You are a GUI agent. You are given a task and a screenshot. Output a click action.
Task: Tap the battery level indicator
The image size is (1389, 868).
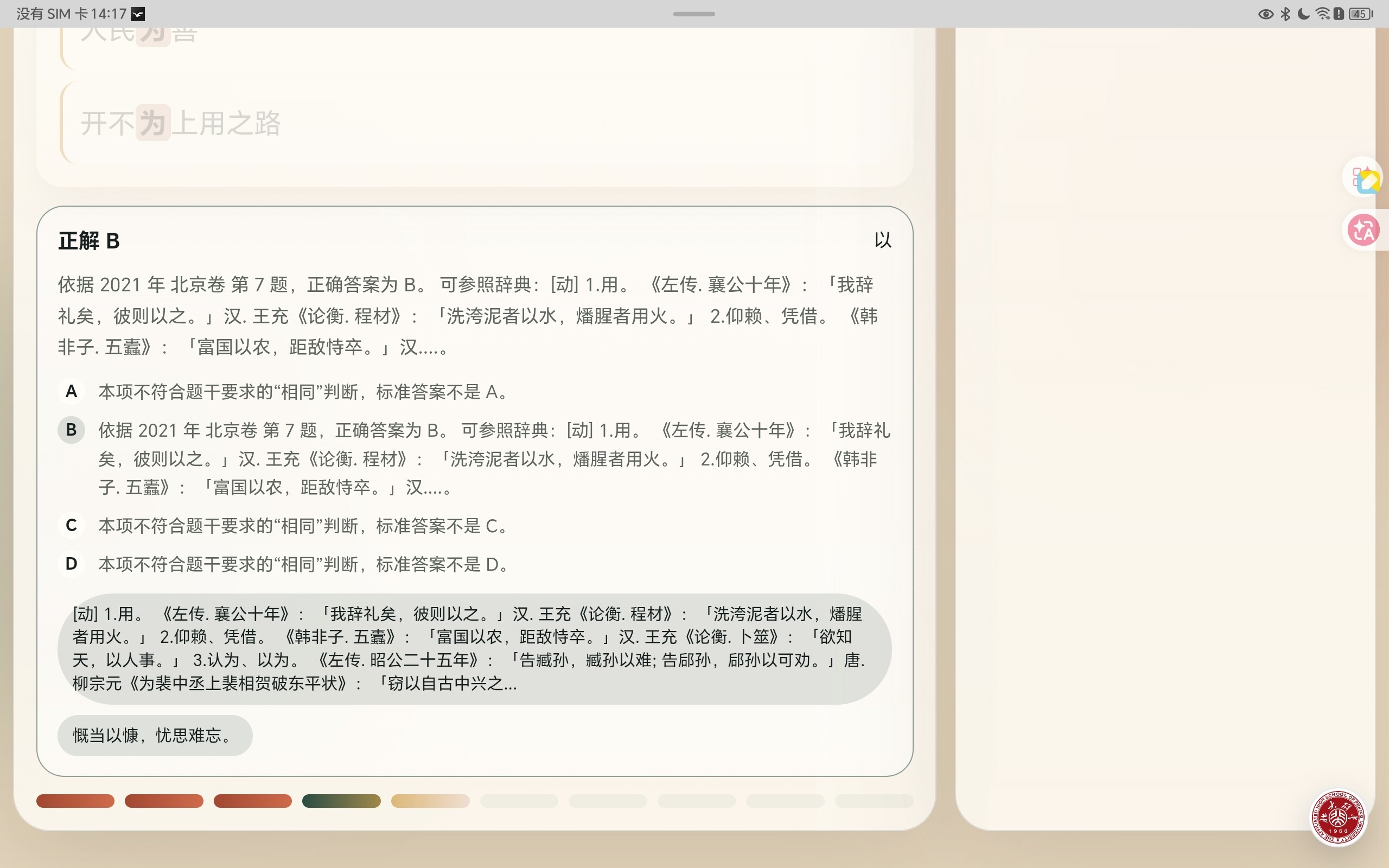point(1361,14)
